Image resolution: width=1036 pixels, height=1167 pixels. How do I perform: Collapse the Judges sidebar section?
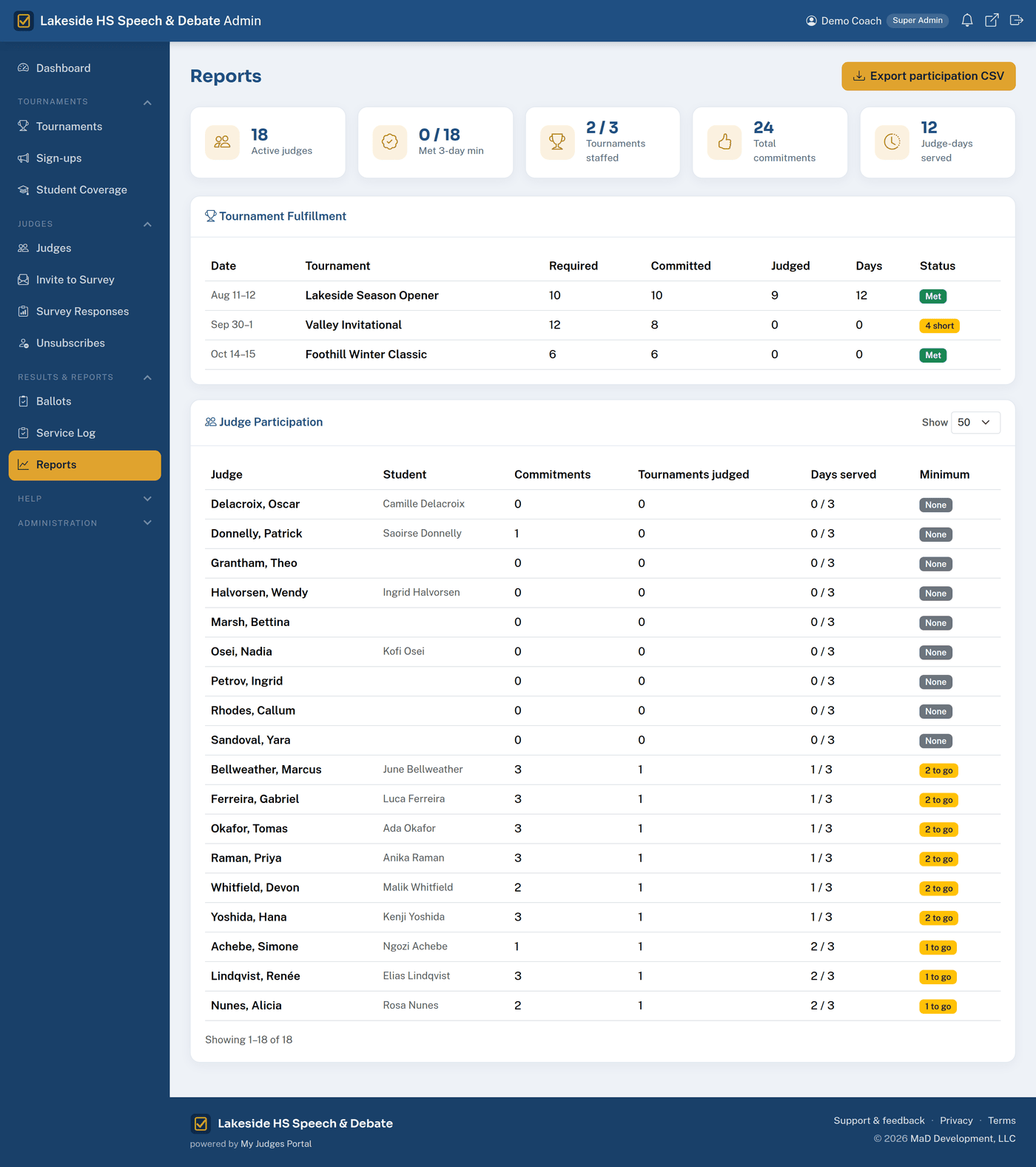coord(147,224)
